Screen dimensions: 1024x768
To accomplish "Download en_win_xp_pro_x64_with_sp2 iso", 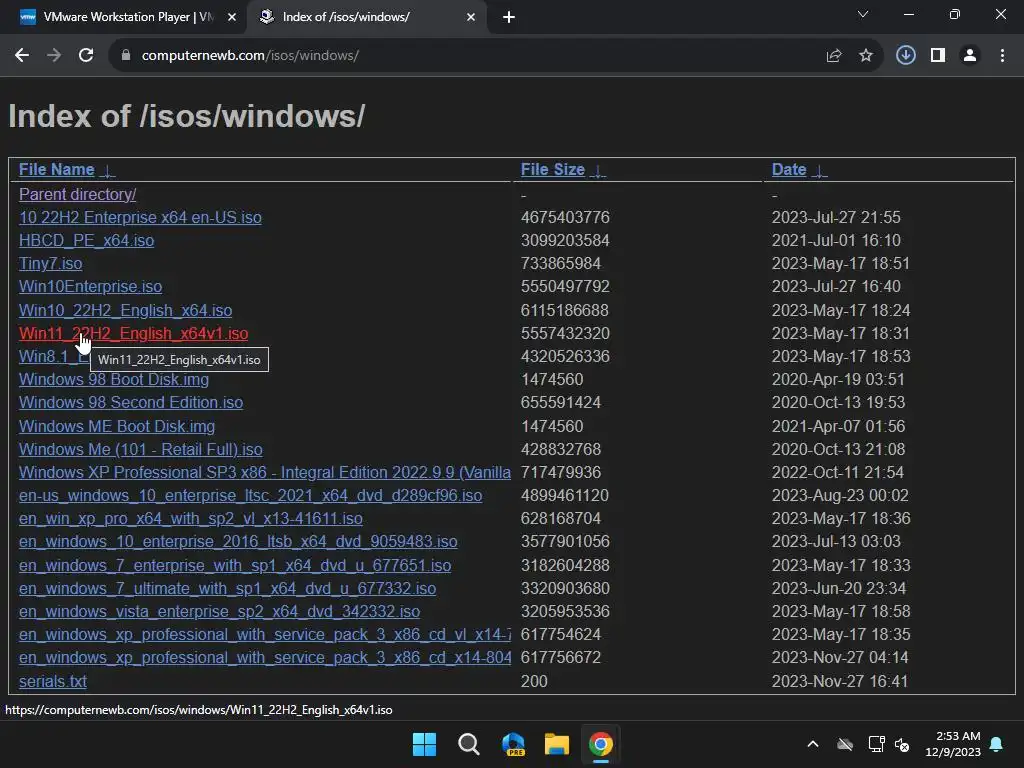I will [x=191, y=519].
